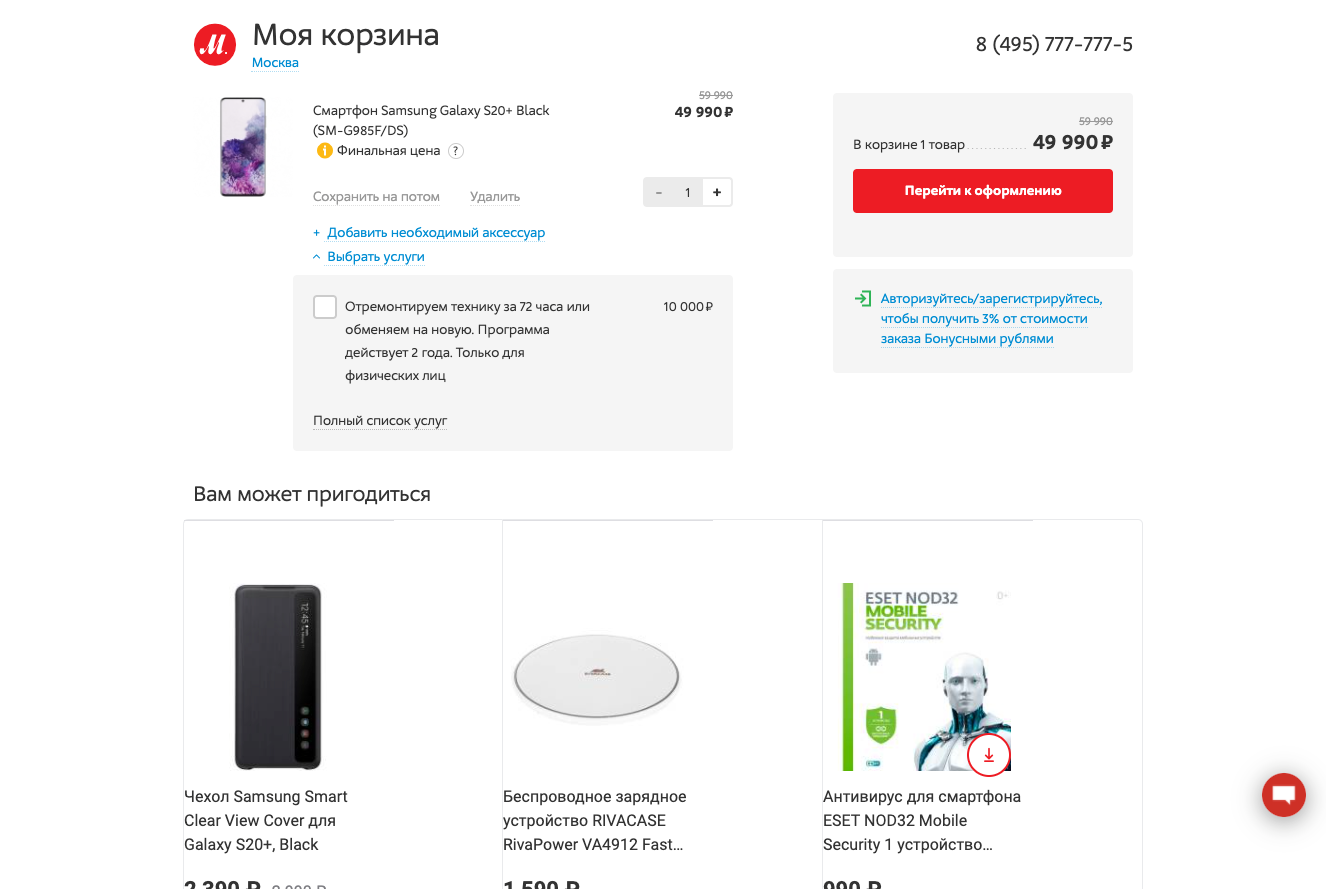Collapse the Выбрать услуги section

coord(375,257)
